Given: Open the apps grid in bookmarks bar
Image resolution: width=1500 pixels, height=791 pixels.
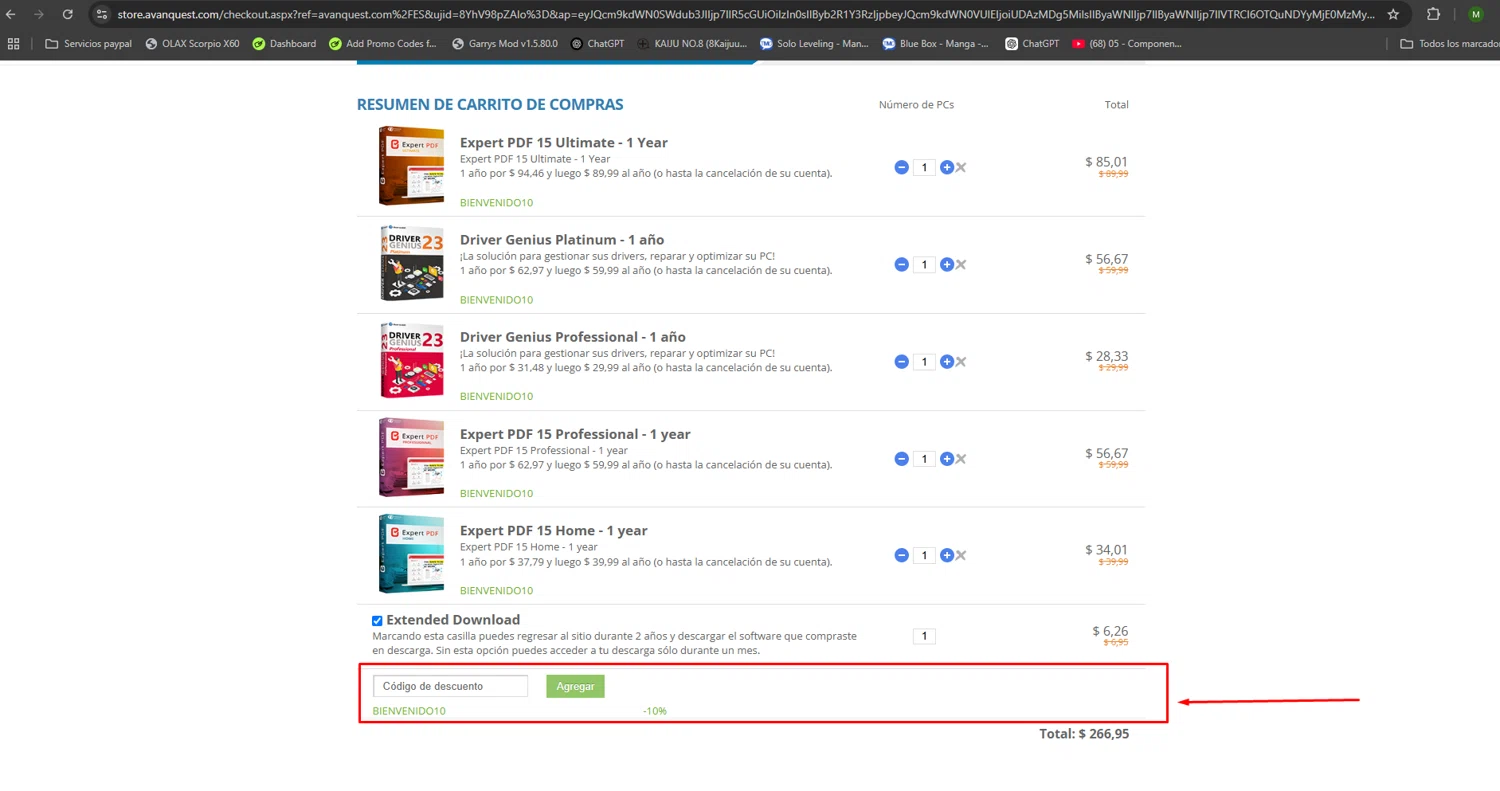Looking at the screenshot, I should [x=14, y=44].
